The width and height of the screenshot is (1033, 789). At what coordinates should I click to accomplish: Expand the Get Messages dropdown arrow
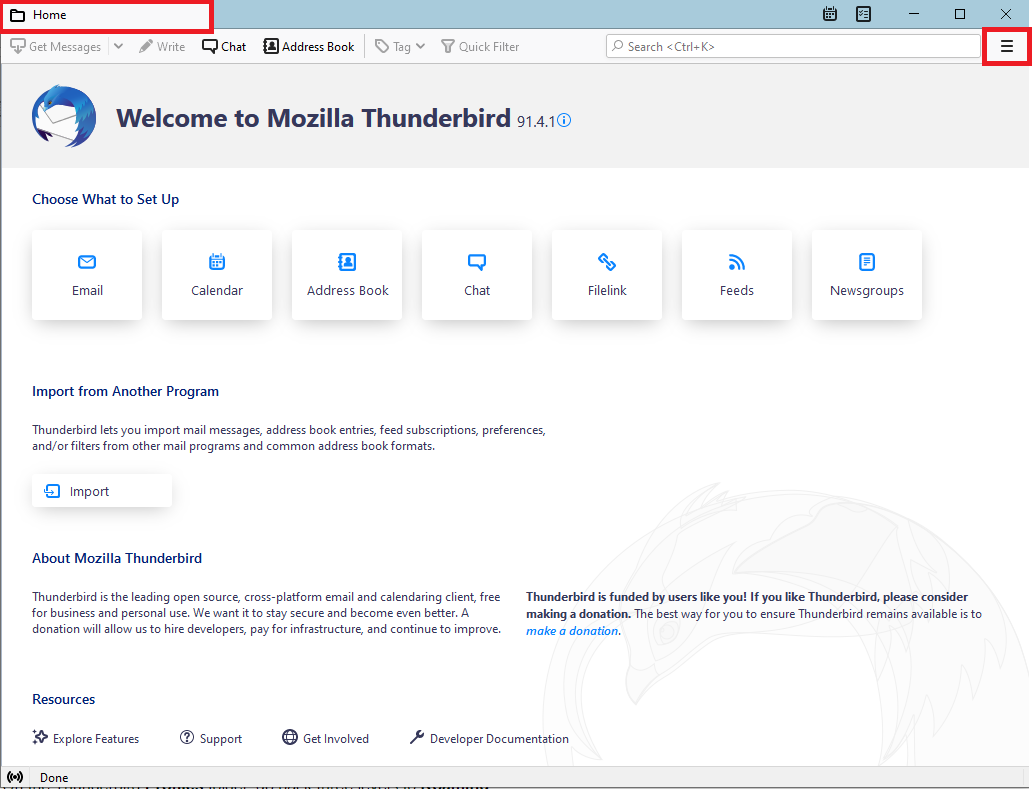click(119, 46)
